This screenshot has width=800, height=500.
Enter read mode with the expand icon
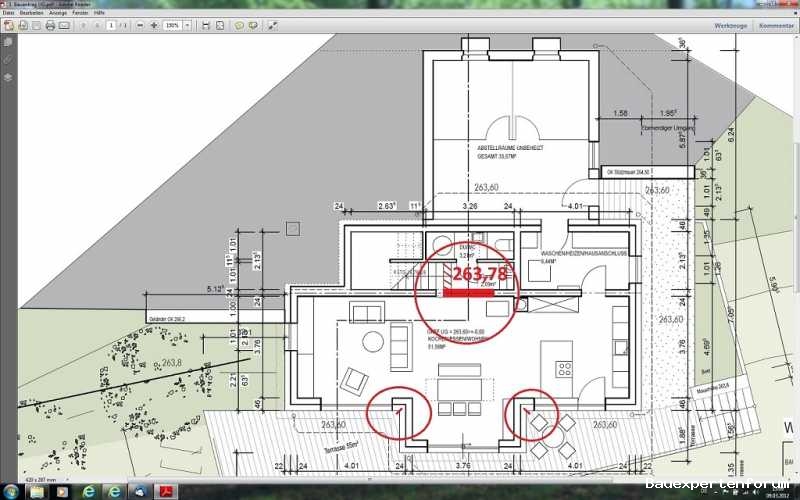pos(274,25)
